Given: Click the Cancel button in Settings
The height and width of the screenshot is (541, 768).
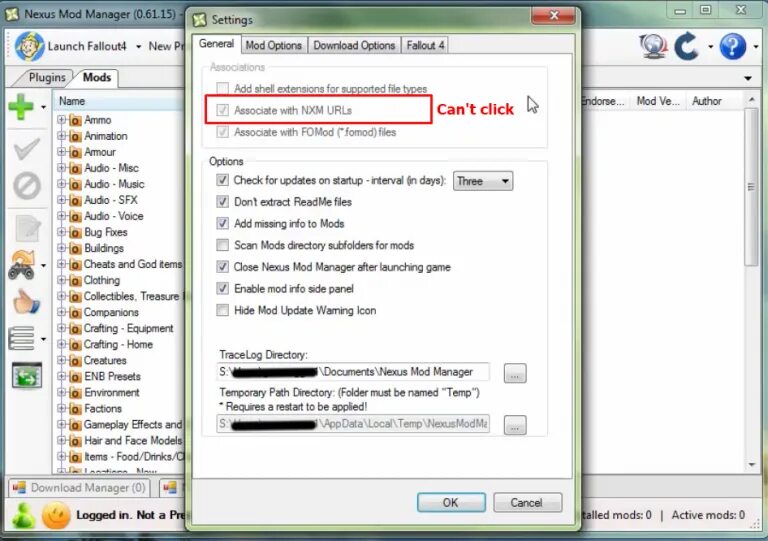Looking at the screenshot, I should point(527,502).
